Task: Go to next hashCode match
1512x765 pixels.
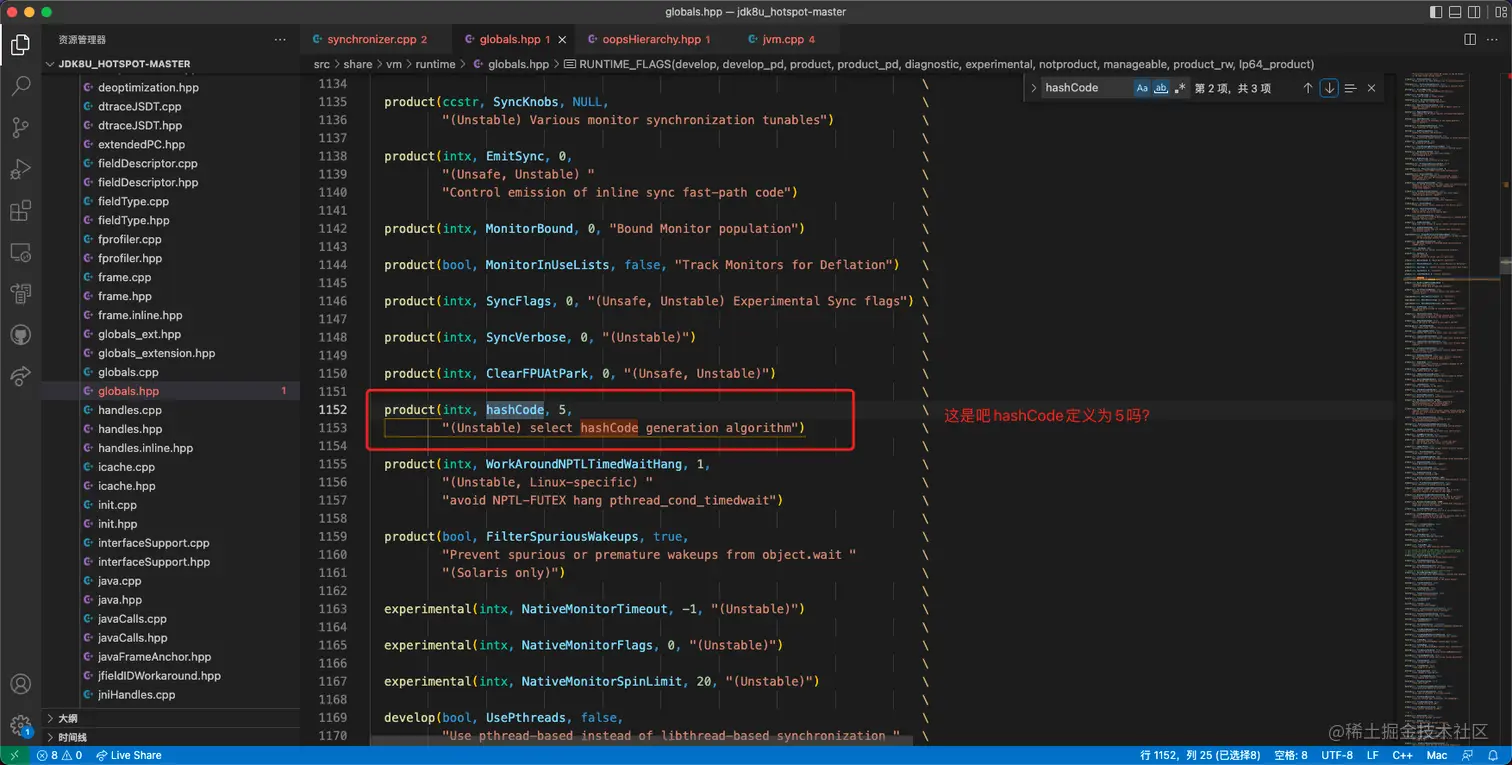Action: (x=1329, y=88)
